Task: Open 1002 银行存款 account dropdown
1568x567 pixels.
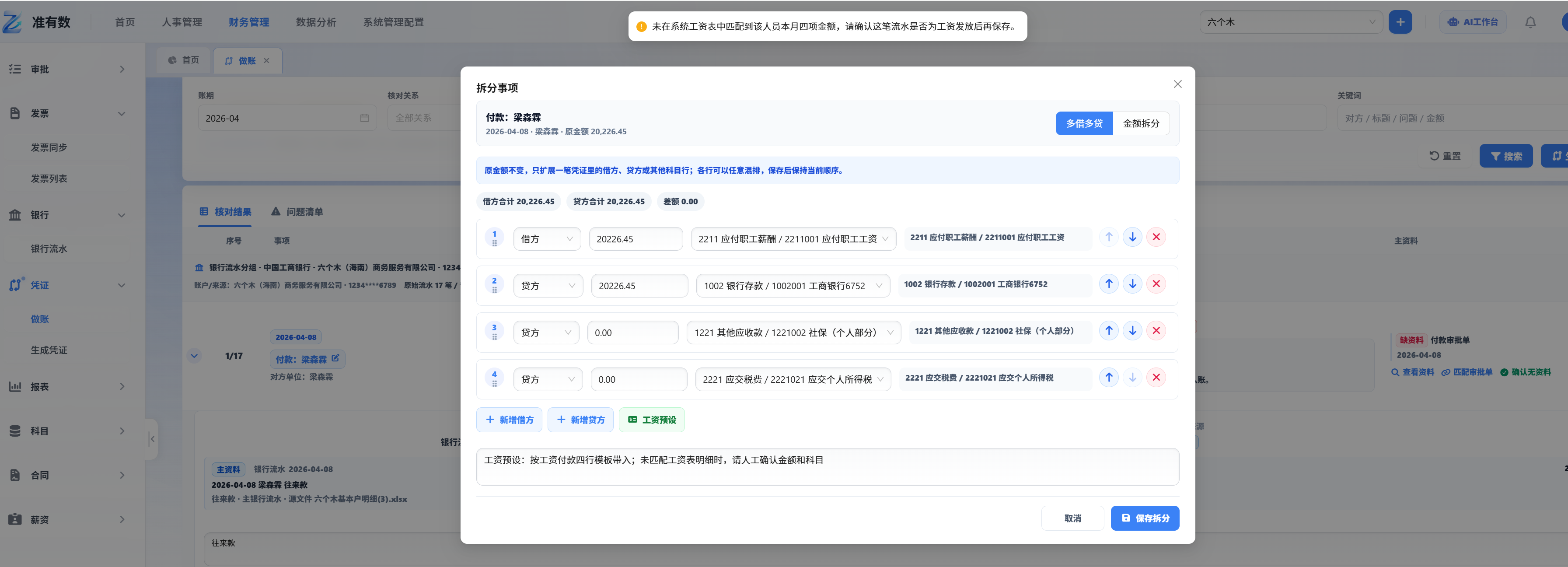Action: (793, 286)
